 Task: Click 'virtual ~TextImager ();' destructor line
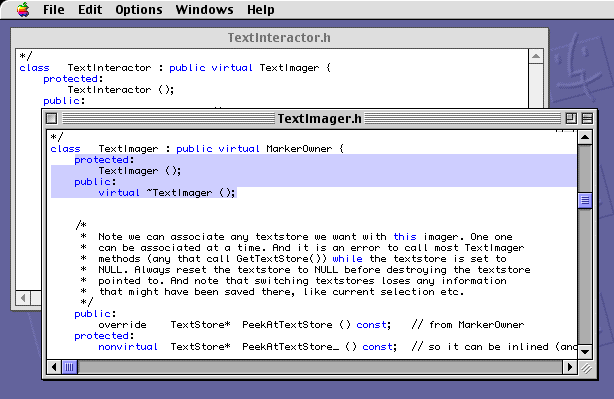(167, 193)
